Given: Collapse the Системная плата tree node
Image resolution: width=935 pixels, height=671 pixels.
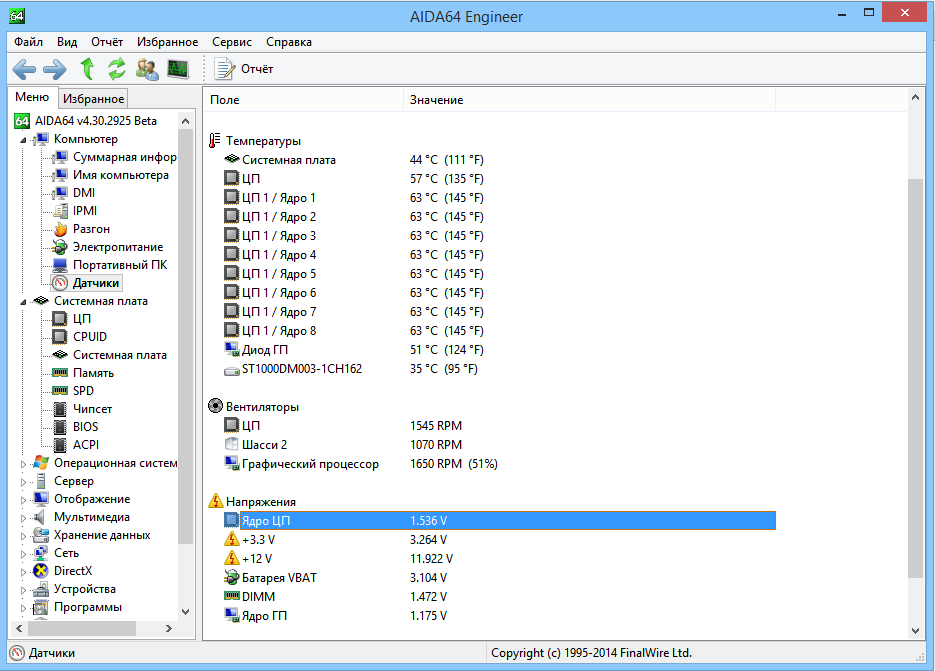Looking at the screenshot, I should pos(23,302).
